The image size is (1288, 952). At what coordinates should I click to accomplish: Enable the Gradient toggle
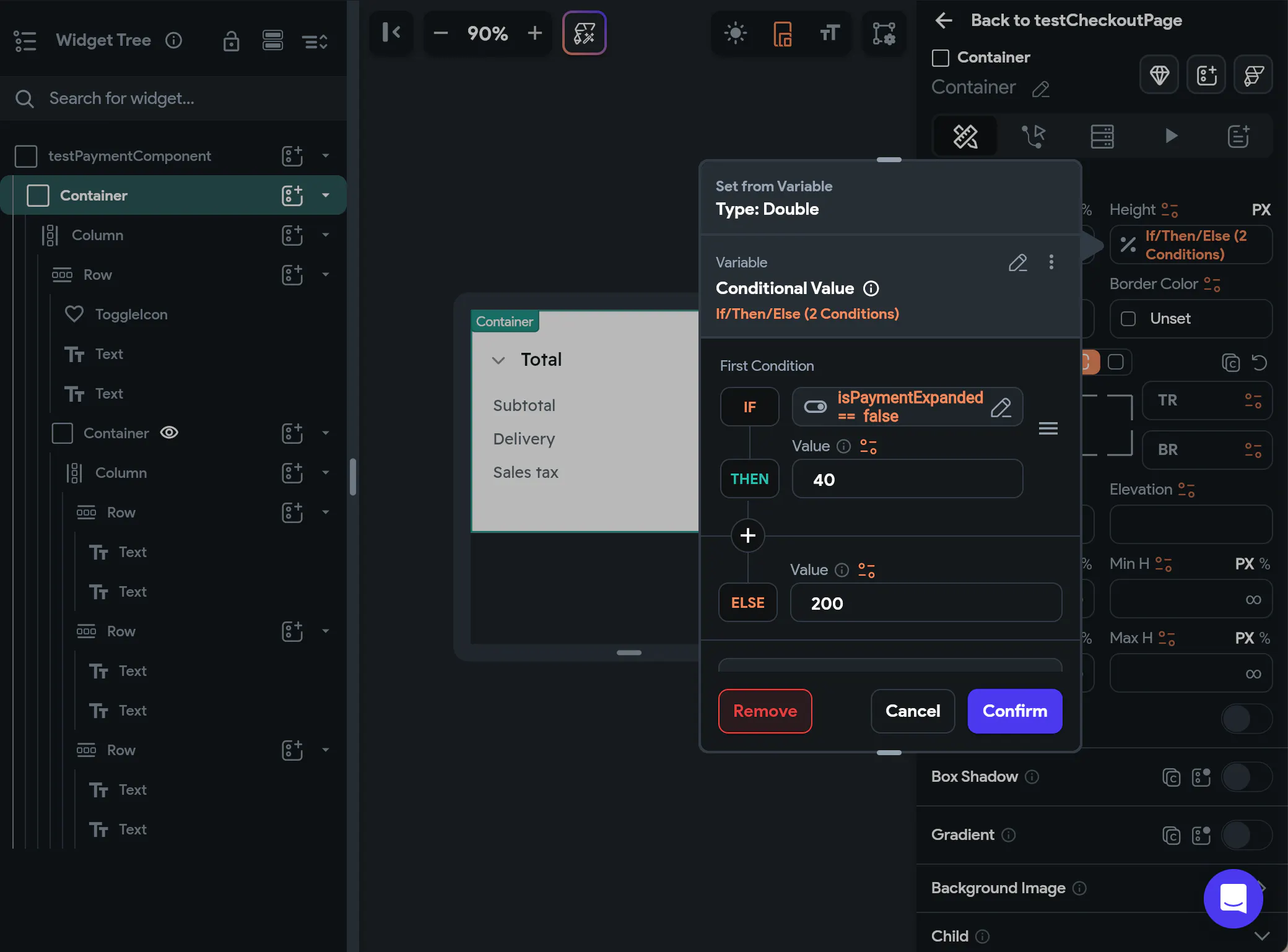coord(1246,835)
